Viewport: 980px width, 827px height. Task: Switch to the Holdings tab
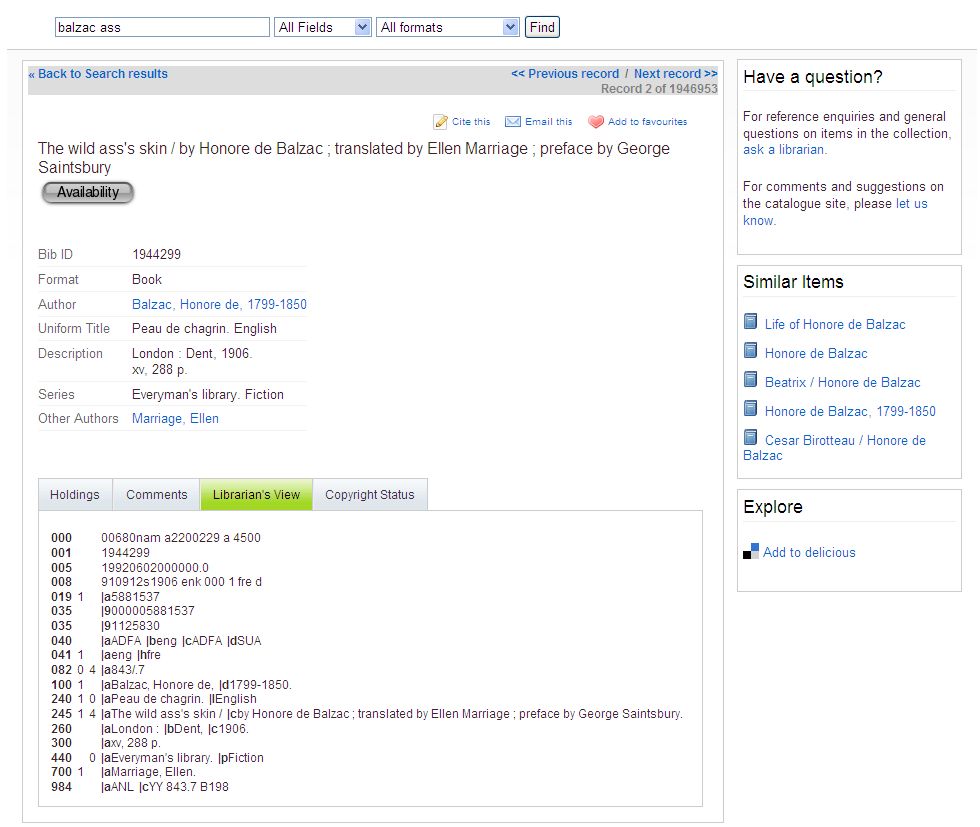click(75, 495)
